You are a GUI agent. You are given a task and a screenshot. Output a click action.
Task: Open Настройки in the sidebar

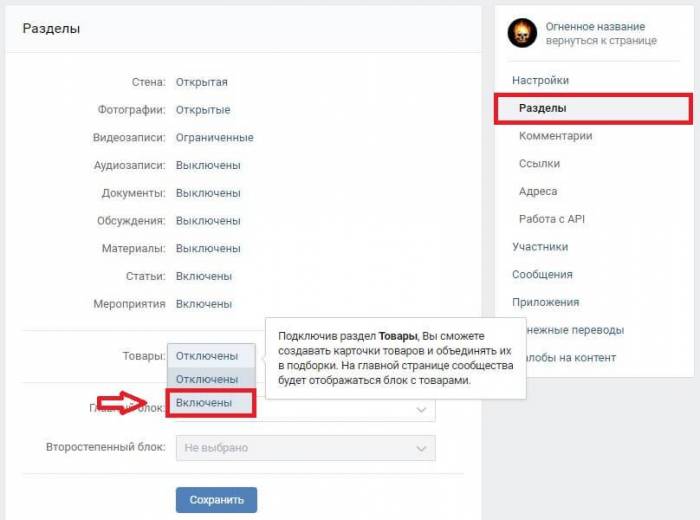540,80
